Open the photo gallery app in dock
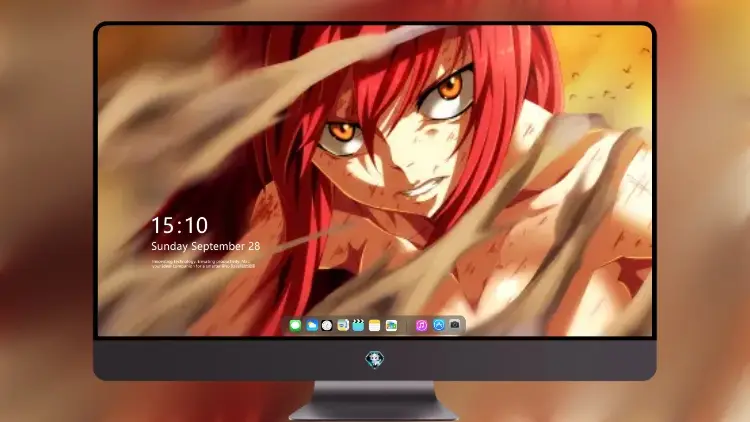 pos(391,326)
